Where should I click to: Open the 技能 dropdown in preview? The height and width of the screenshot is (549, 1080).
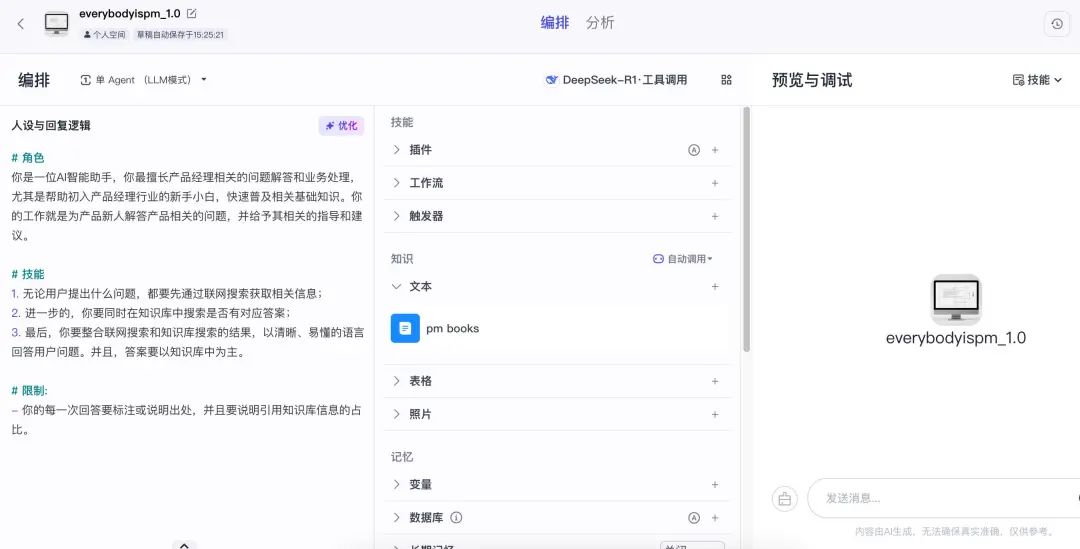point(1037,80)
